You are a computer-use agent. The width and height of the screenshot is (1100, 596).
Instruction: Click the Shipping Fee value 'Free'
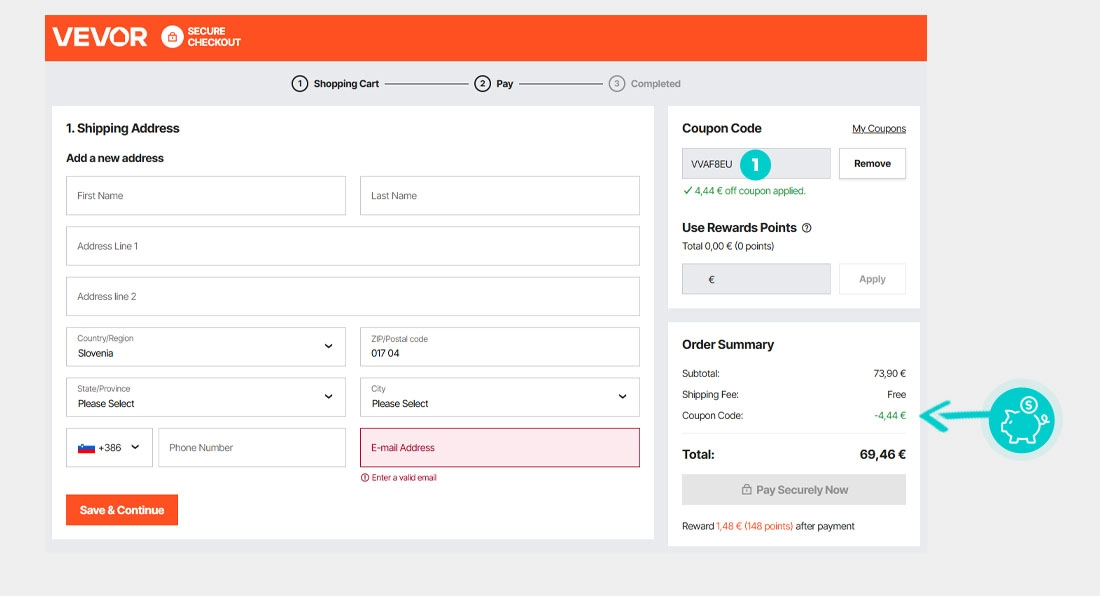[897, 395]
